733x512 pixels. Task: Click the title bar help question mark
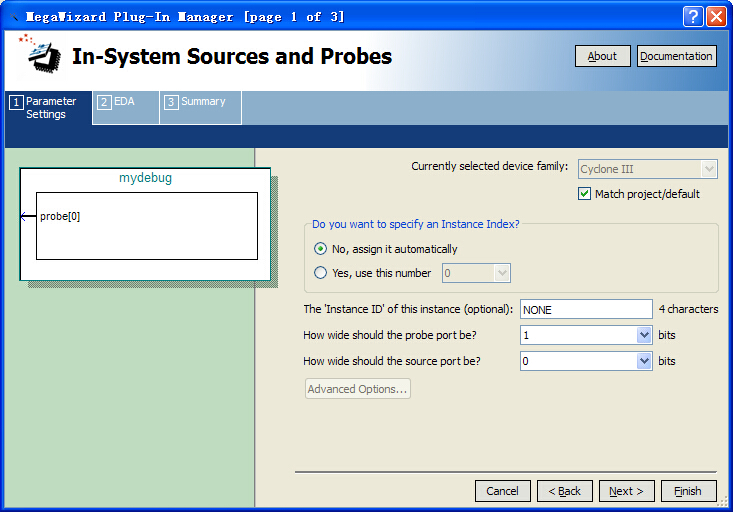point(693,16)
